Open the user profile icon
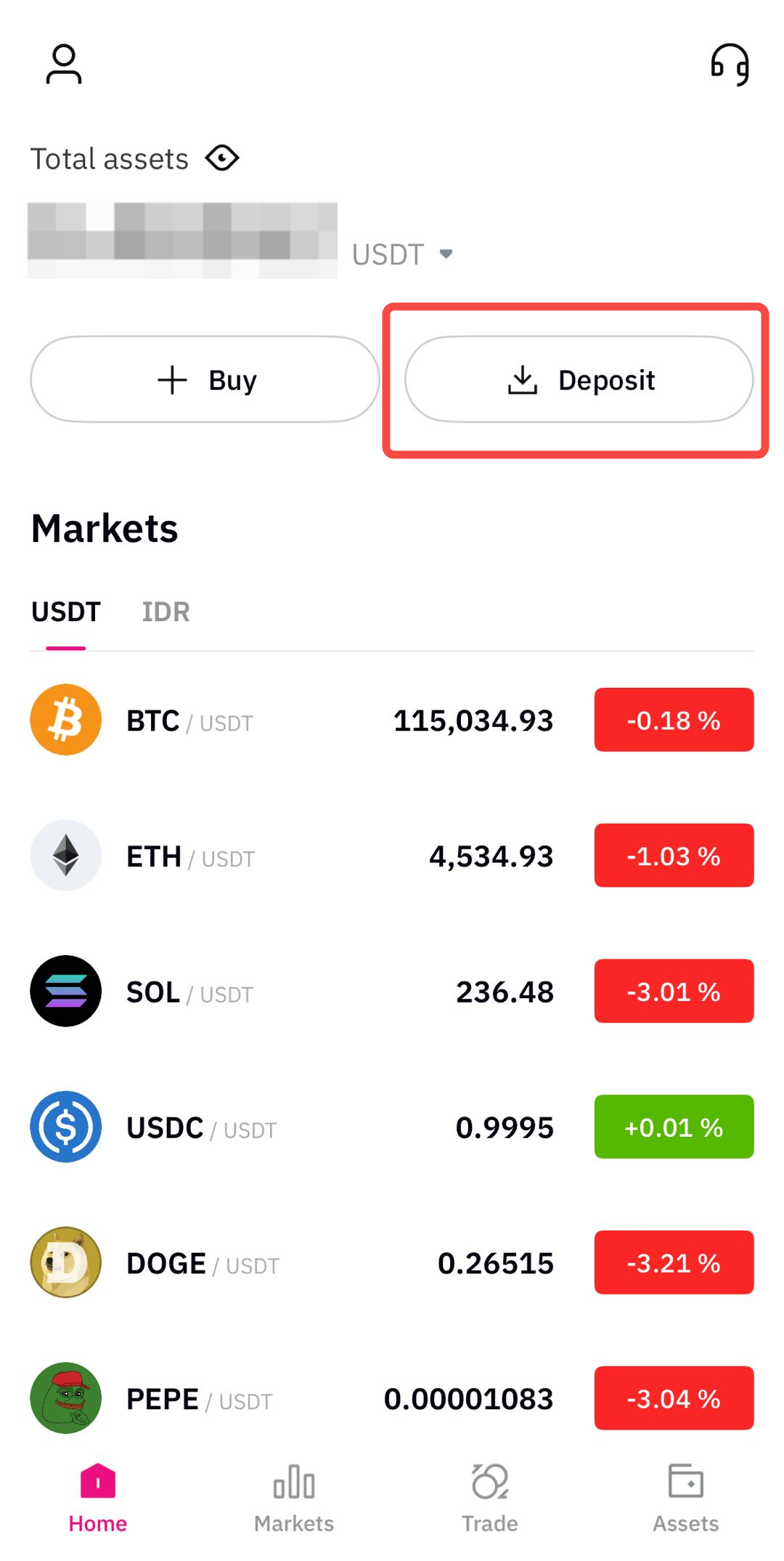Image resolution: width=784 pixels, height=1561 pixels. pos(64,65)
